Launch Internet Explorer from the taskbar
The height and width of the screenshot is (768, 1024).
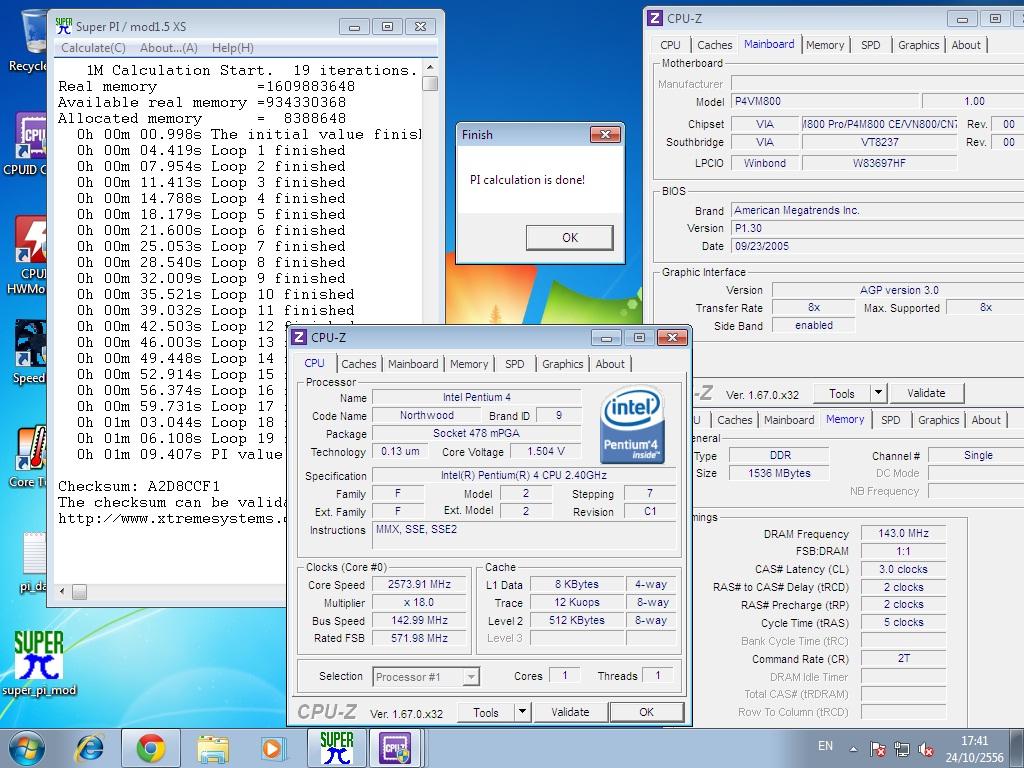tap(91, 748)
